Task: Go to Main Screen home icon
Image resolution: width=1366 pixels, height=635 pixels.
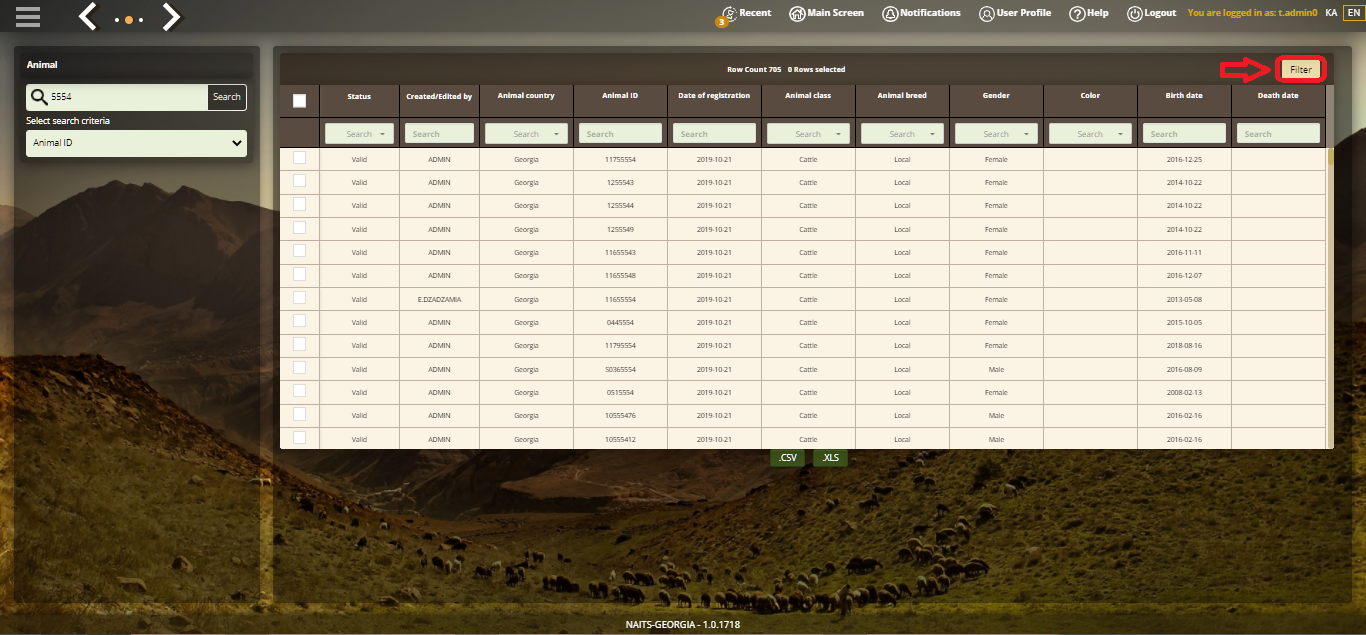Action: [x=797, y=14]
